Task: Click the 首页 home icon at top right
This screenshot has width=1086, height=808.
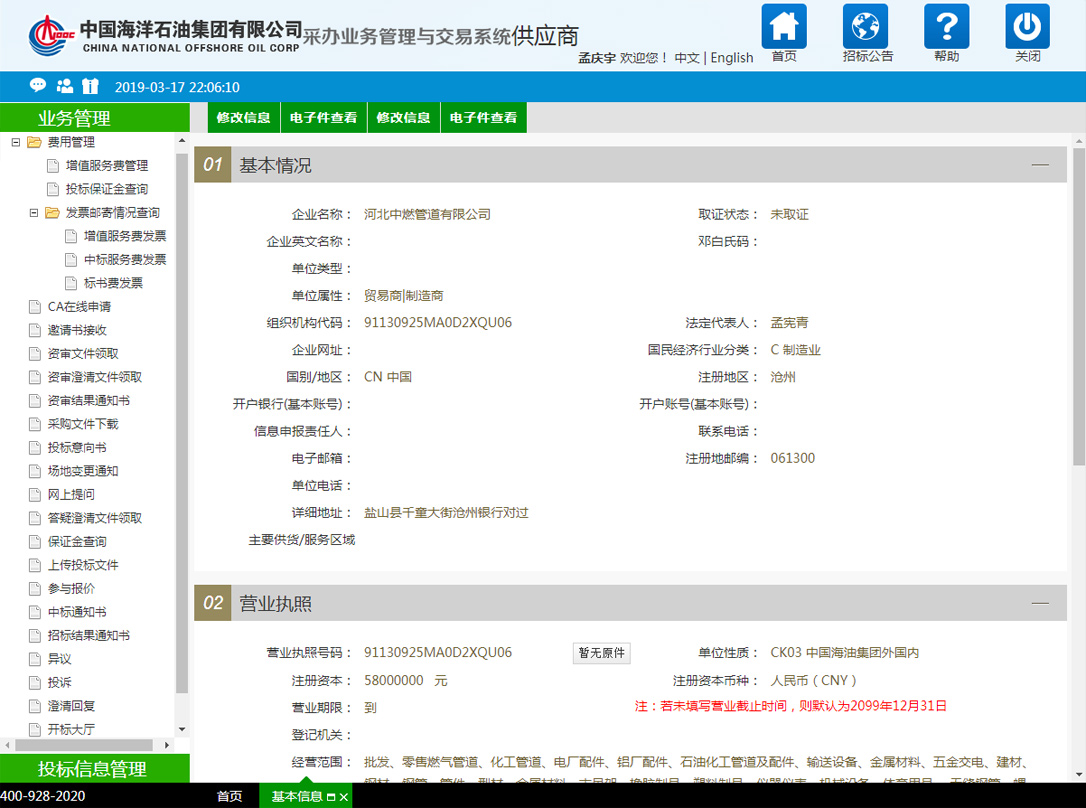Action: [x=784, y=32]
